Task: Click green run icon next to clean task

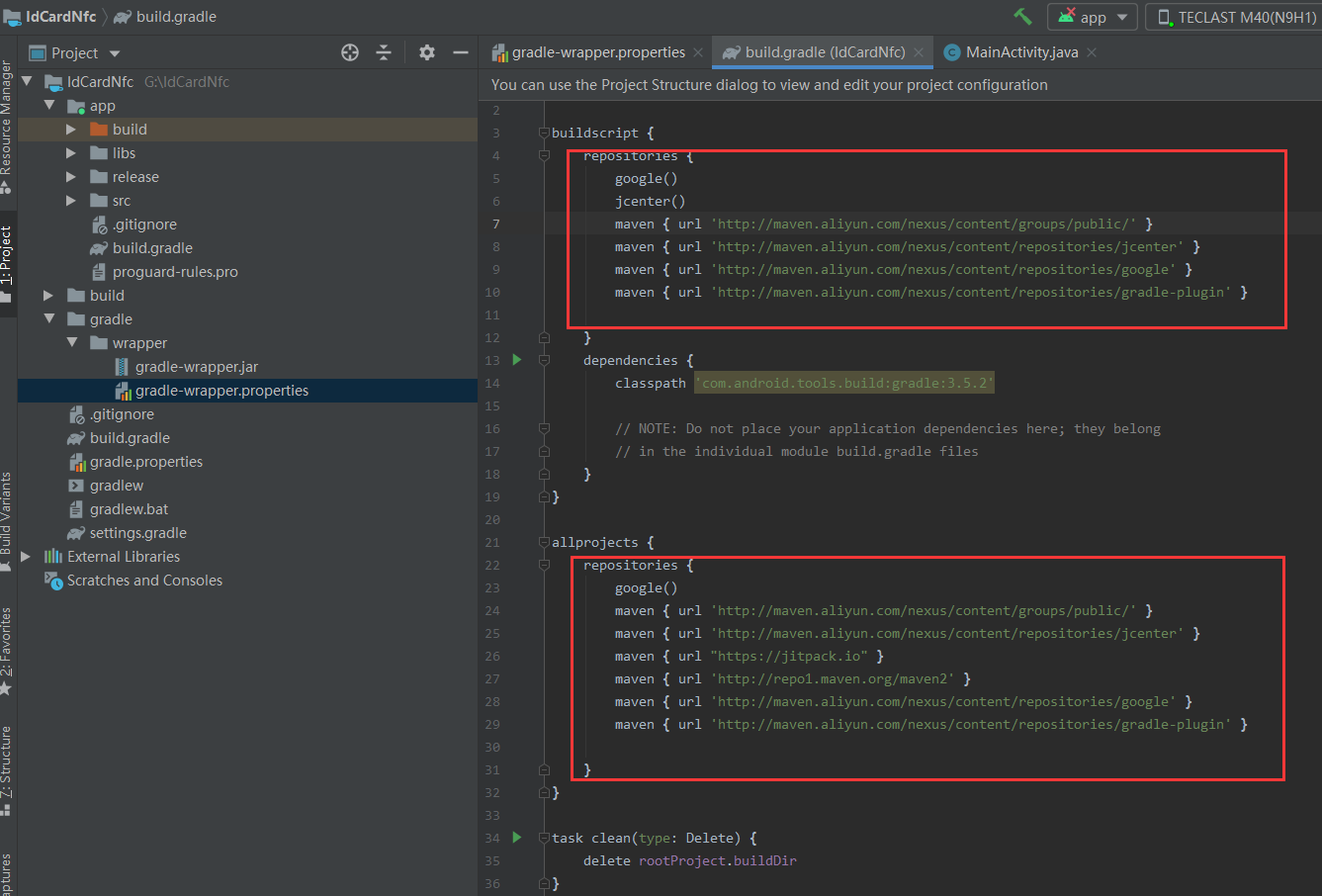Action: (x=515, y=837)
